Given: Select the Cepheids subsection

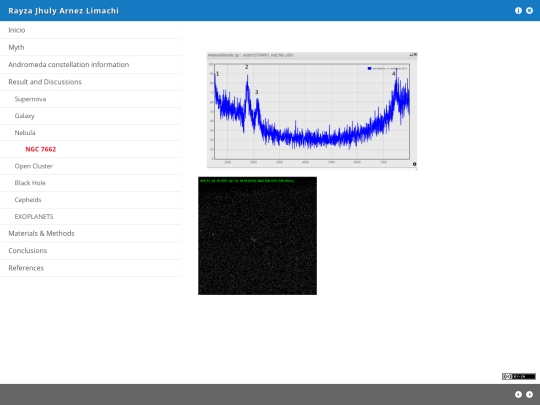Looking at the screenshot, I should point(91,200).
